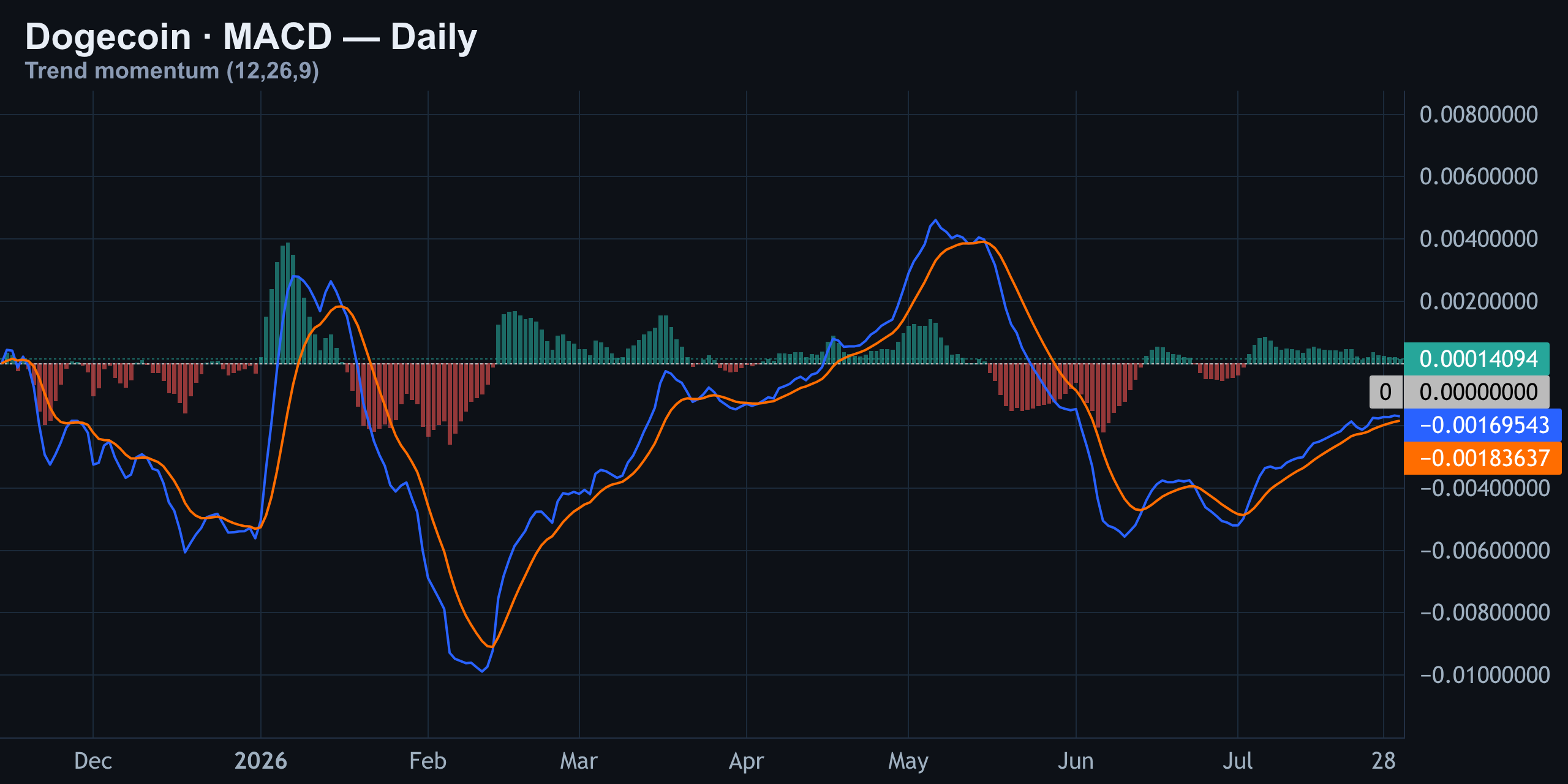The height and width of the screenshot is (784, 1568).
Task: Click the −0.00600000 price axis label
Action: tap(1485, 551)
